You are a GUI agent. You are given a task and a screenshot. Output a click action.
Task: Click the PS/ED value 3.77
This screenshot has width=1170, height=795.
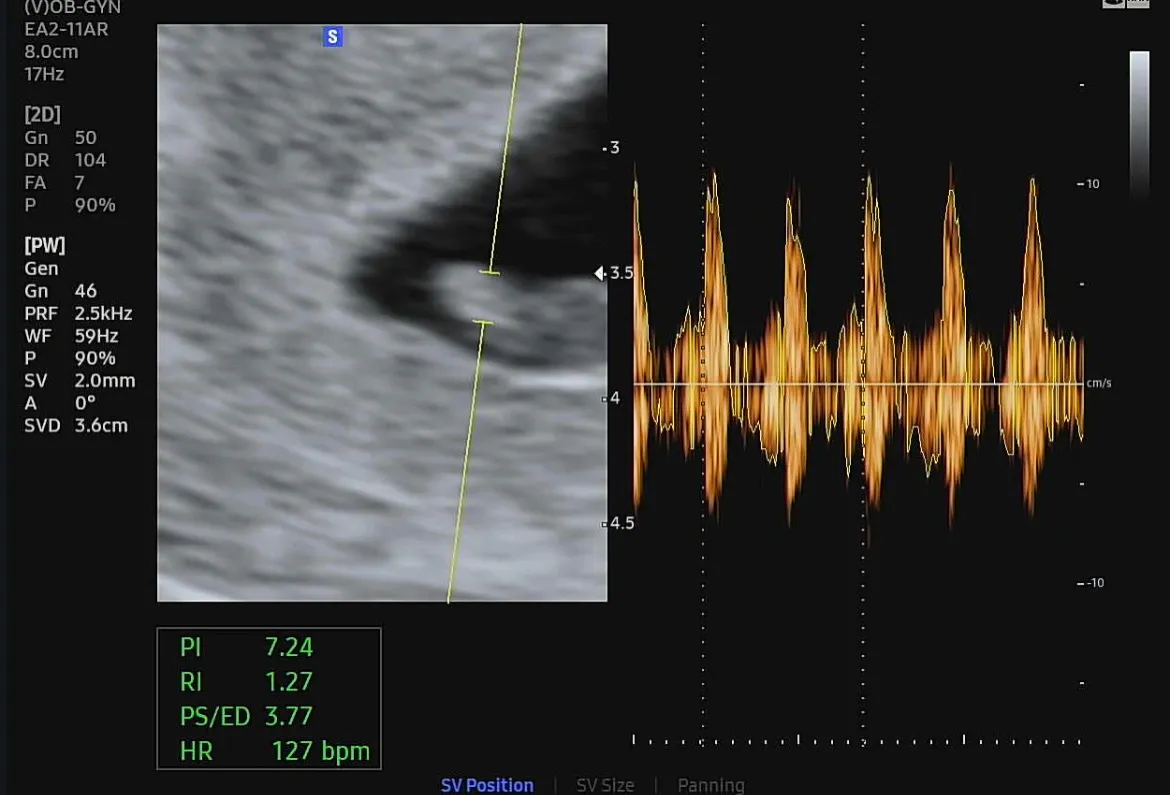pos(289,716)
